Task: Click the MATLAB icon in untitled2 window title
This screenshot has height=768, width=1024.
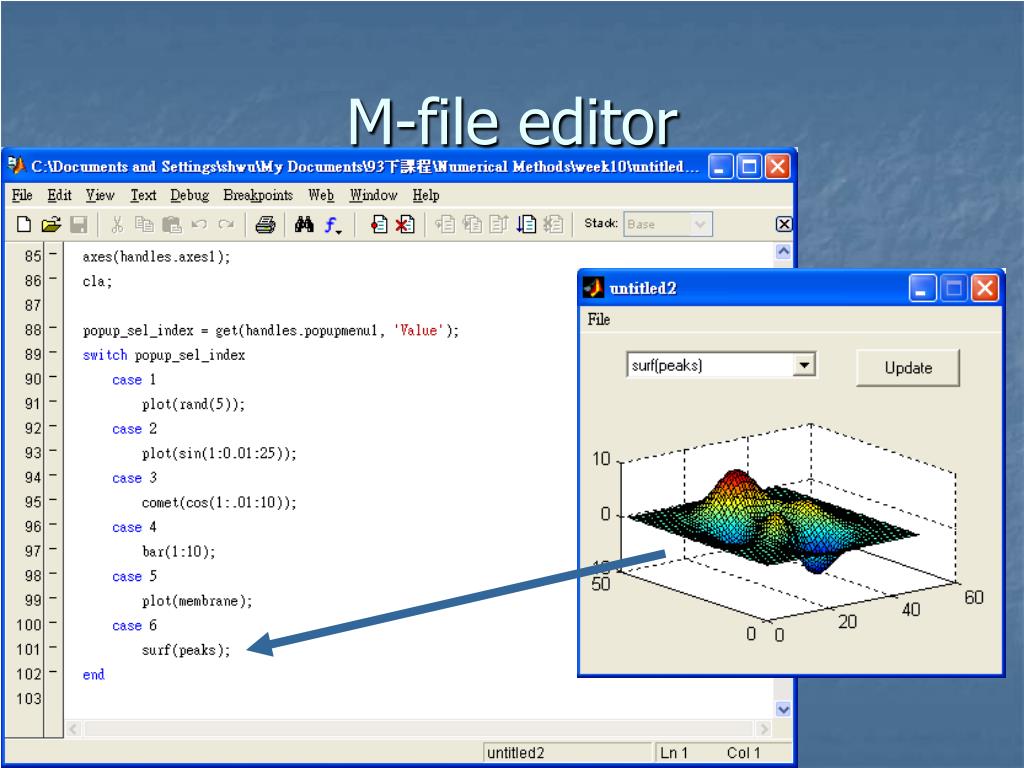Action: pyautogui.click(x=593, y=287)
